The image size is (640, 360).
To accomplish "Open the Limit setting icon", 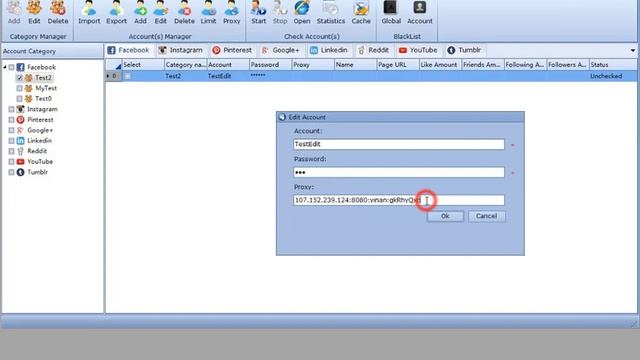I will click(208, 12).
